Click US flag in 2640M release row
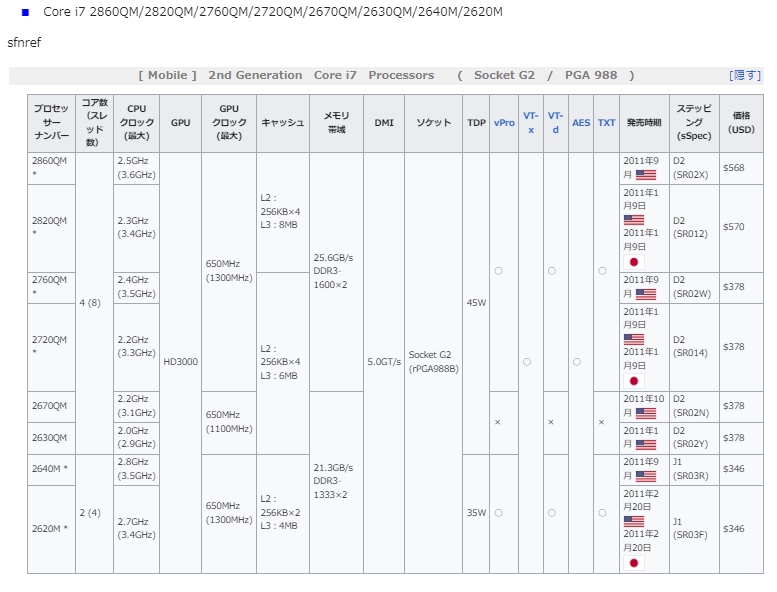Screen dimensions: 777x592 [646, 476]
